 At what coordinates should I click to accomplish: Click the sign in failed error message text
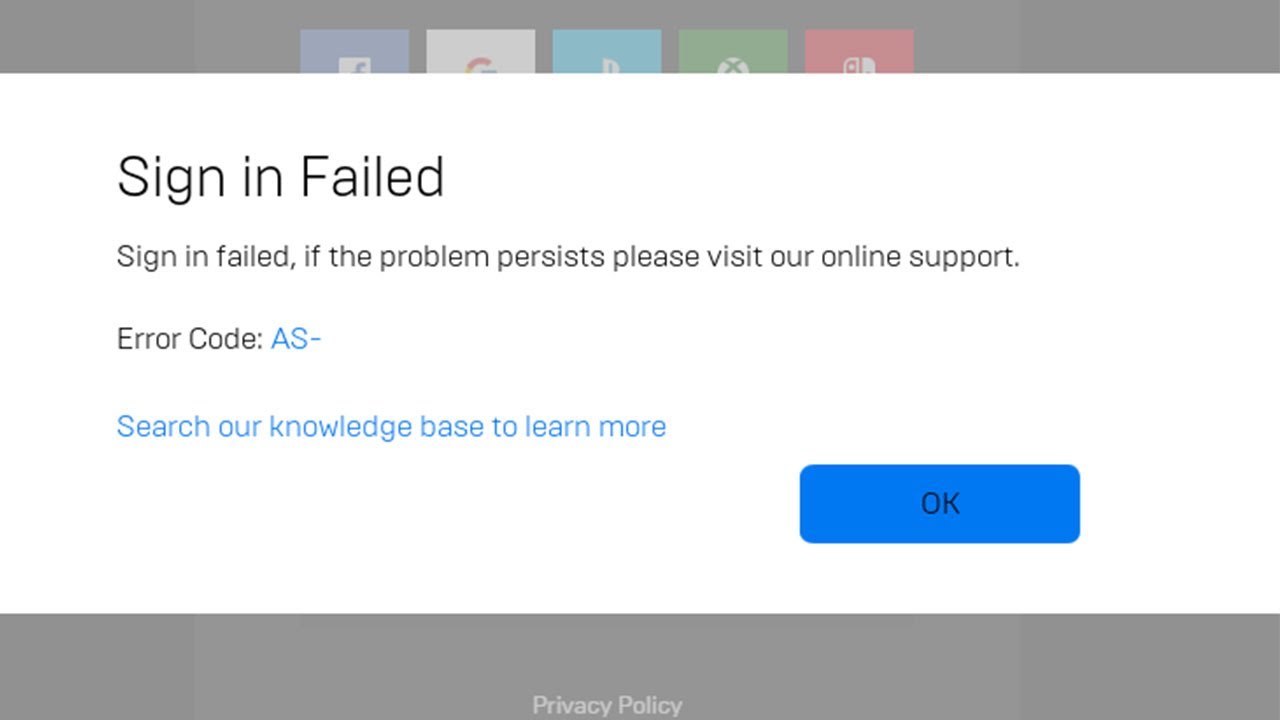(x=568, y=256)
